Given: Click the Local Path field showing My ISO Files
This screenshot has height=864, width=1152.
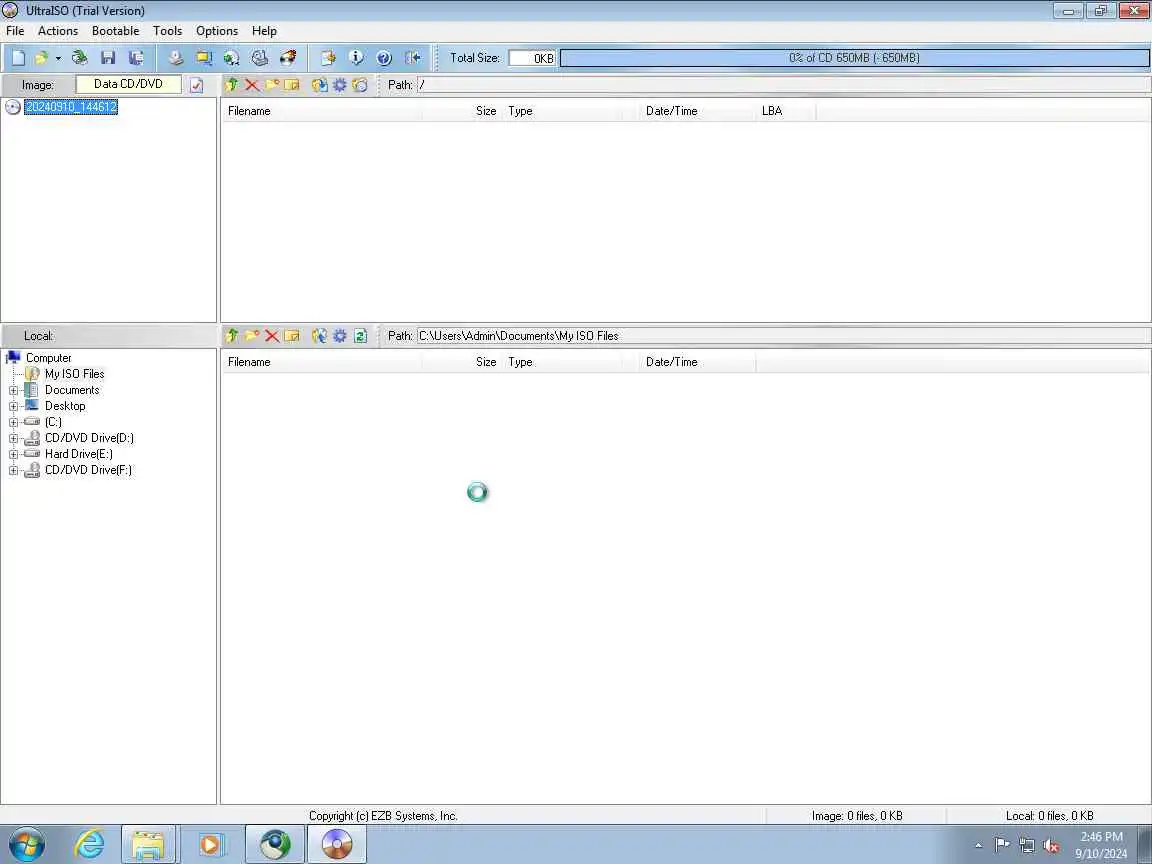Looking at the screenshot, I should tap(782, 336).
